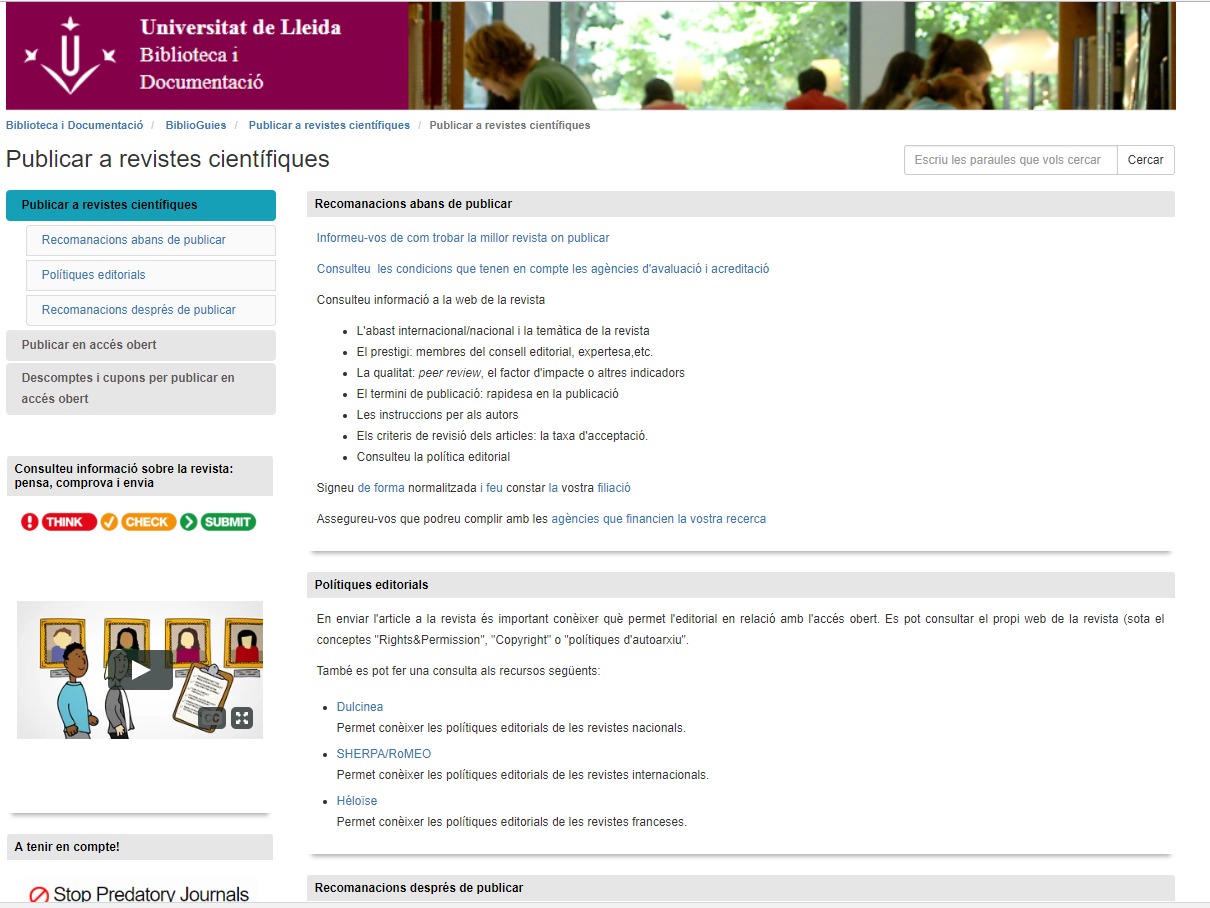Click the Stop Predatory Journals logo
This screenshot has height=908, width=1210.
139,894
